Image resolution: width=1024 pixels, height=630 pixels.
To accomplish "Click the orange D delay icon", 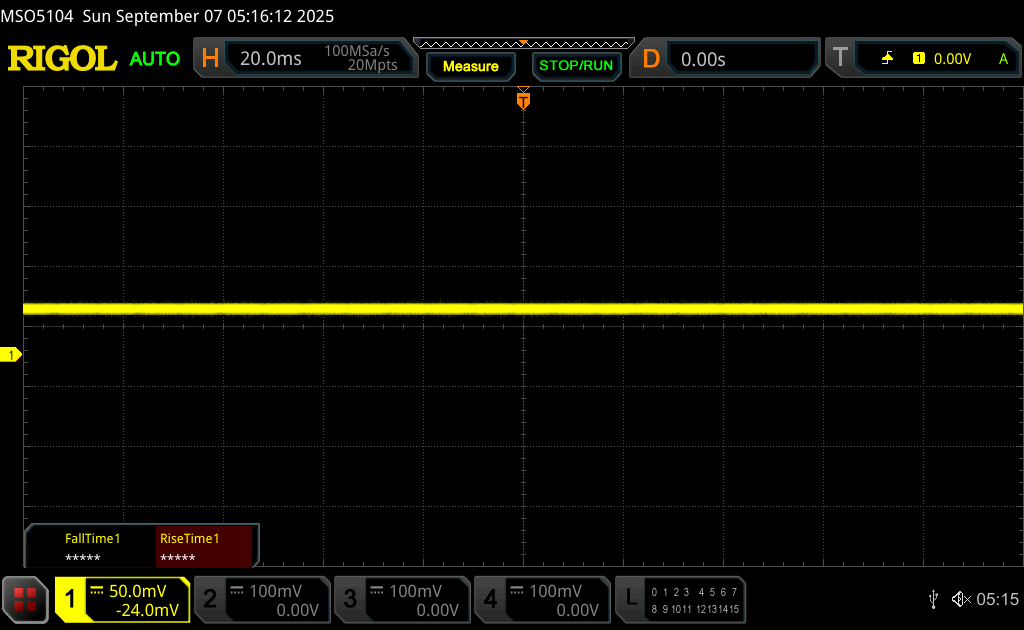I will click(651, 59).
